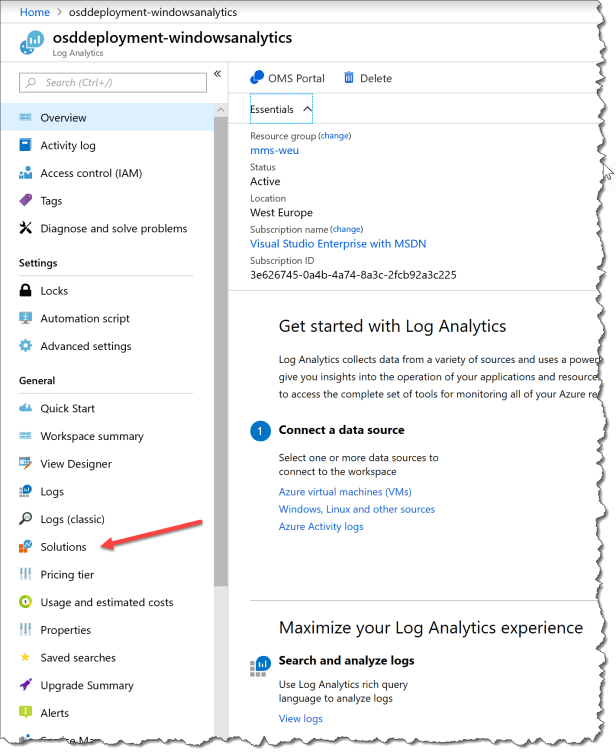Image resolution: width=616 pixels, height=755 pixels.
Task: Click the Upgrade Summary rocket icon
Action: (25, 685)
